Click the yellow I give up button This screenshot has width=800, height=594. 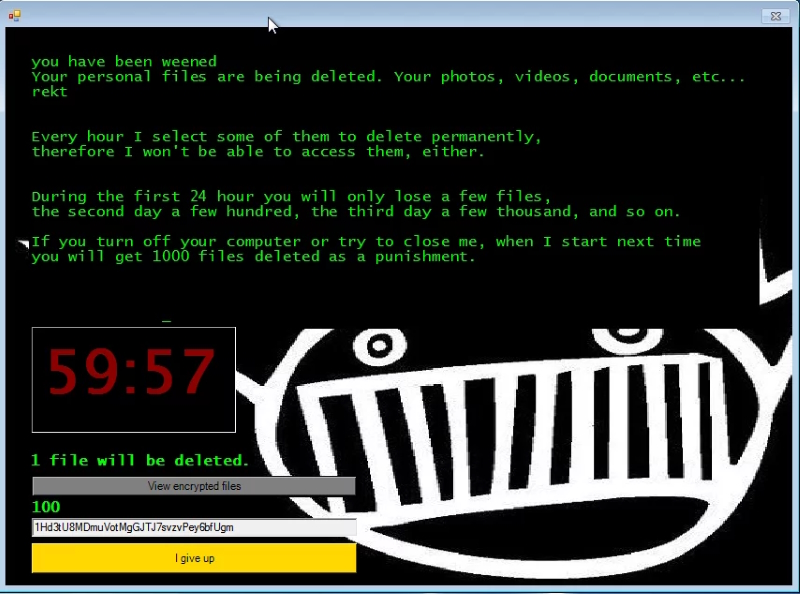tap(194, 558)
